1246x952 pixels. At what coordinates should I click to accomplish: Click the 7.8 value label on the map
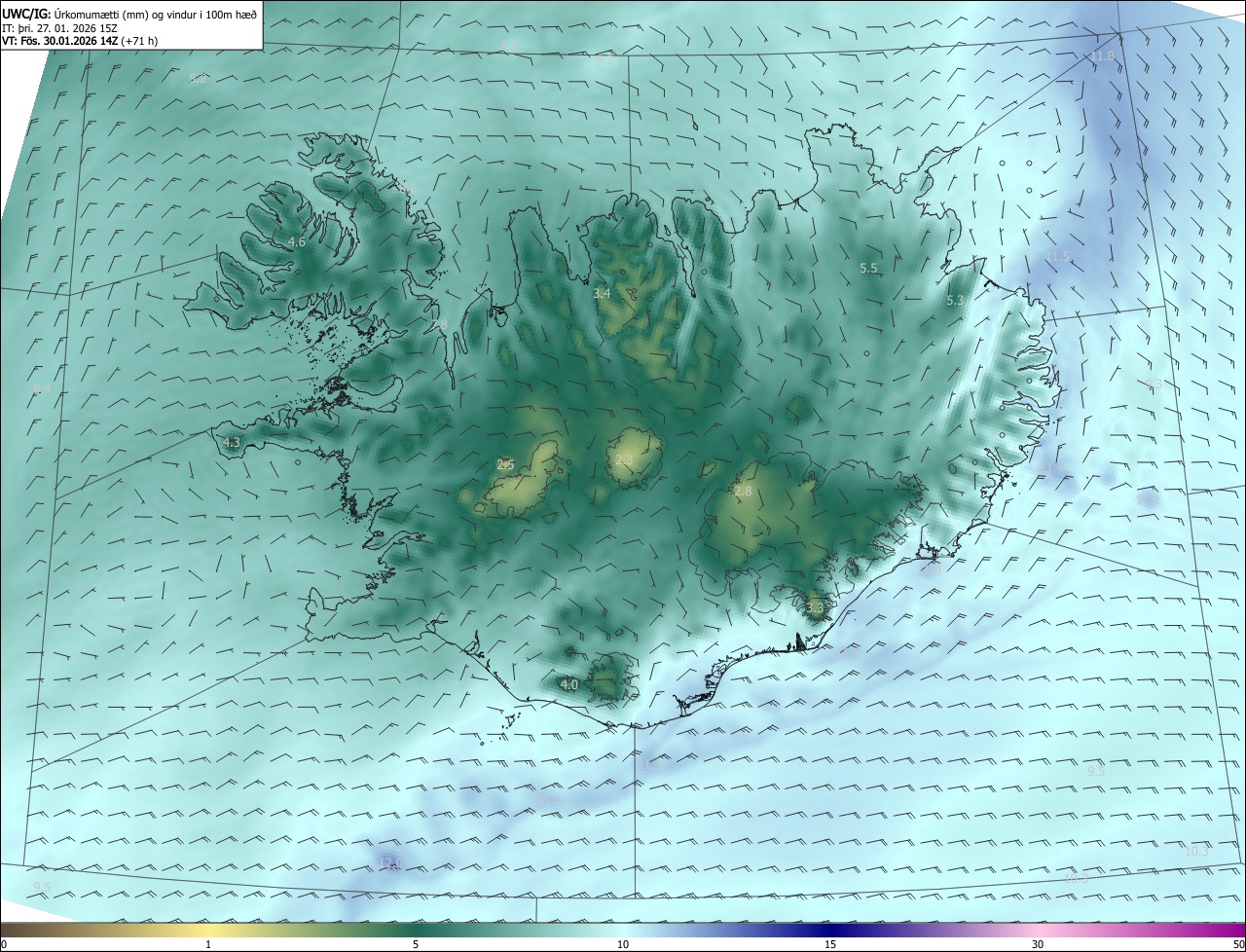coord(439,323)
